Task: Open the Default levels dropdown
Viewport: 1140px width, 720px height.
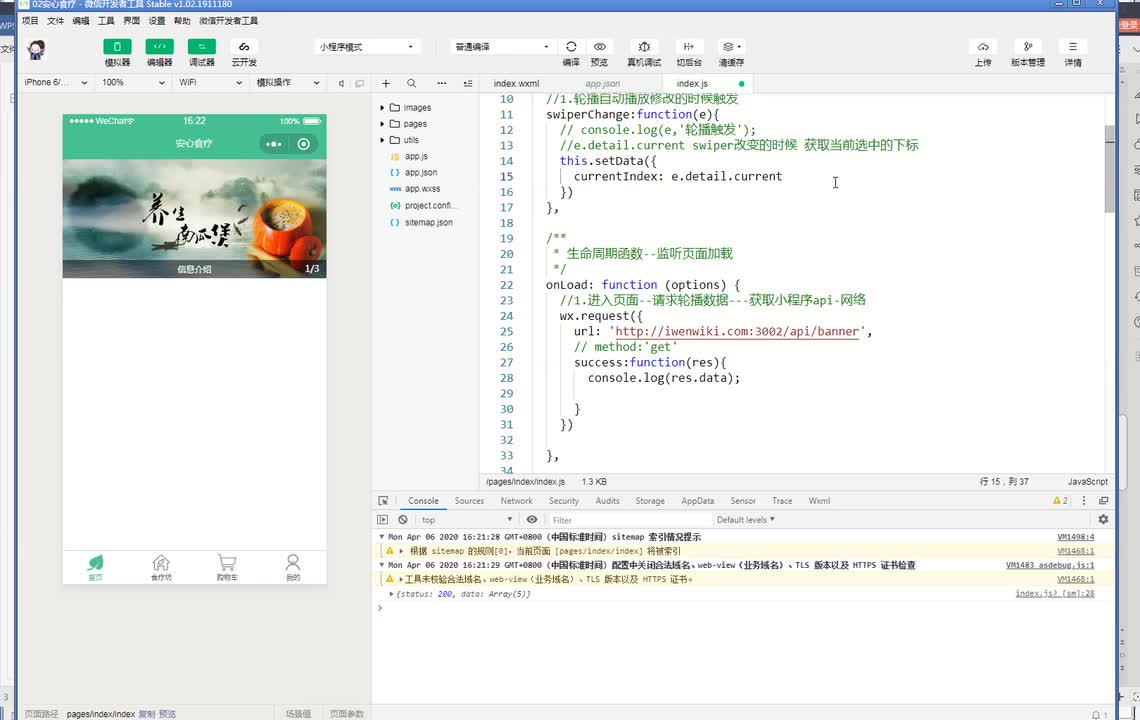Action: tap(746, 519)
